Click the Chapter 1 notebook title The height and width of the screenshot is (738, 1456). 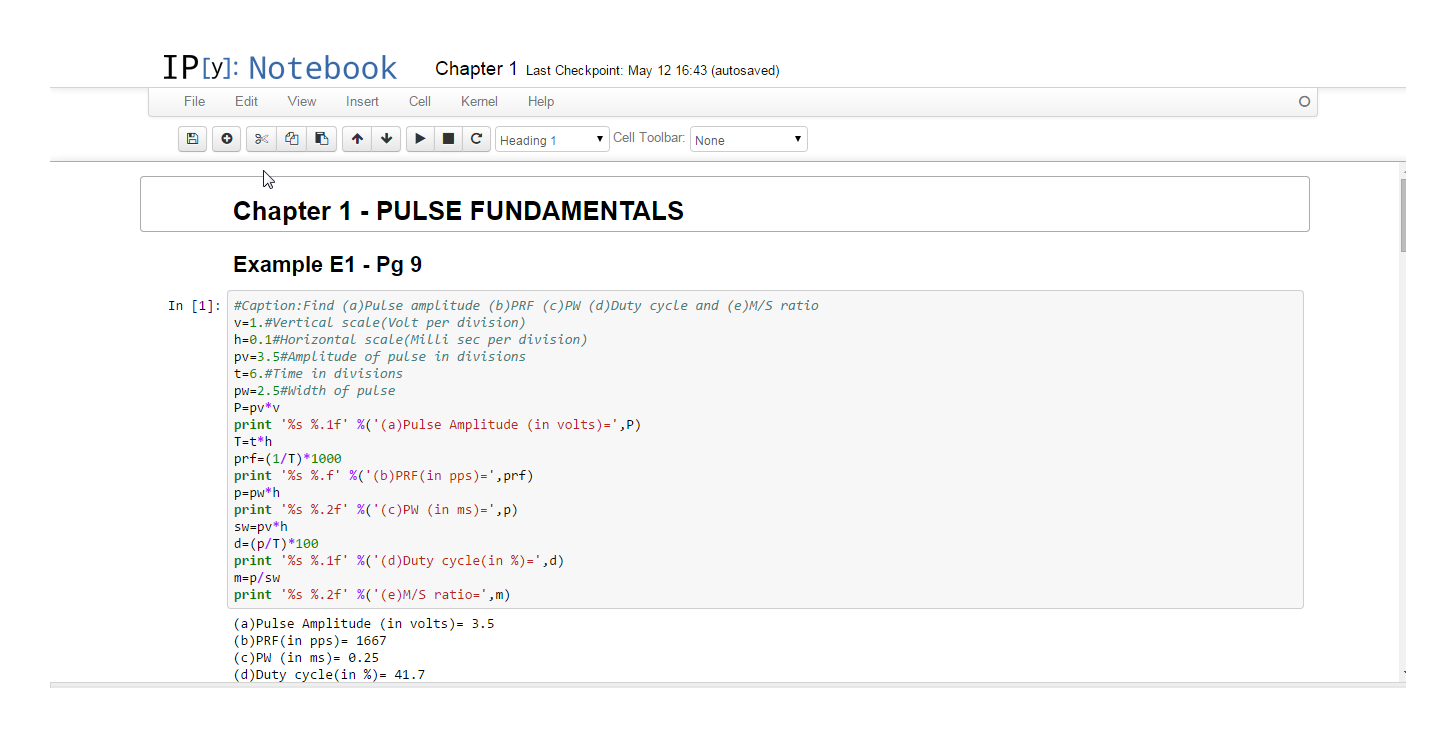pos(476,69)
